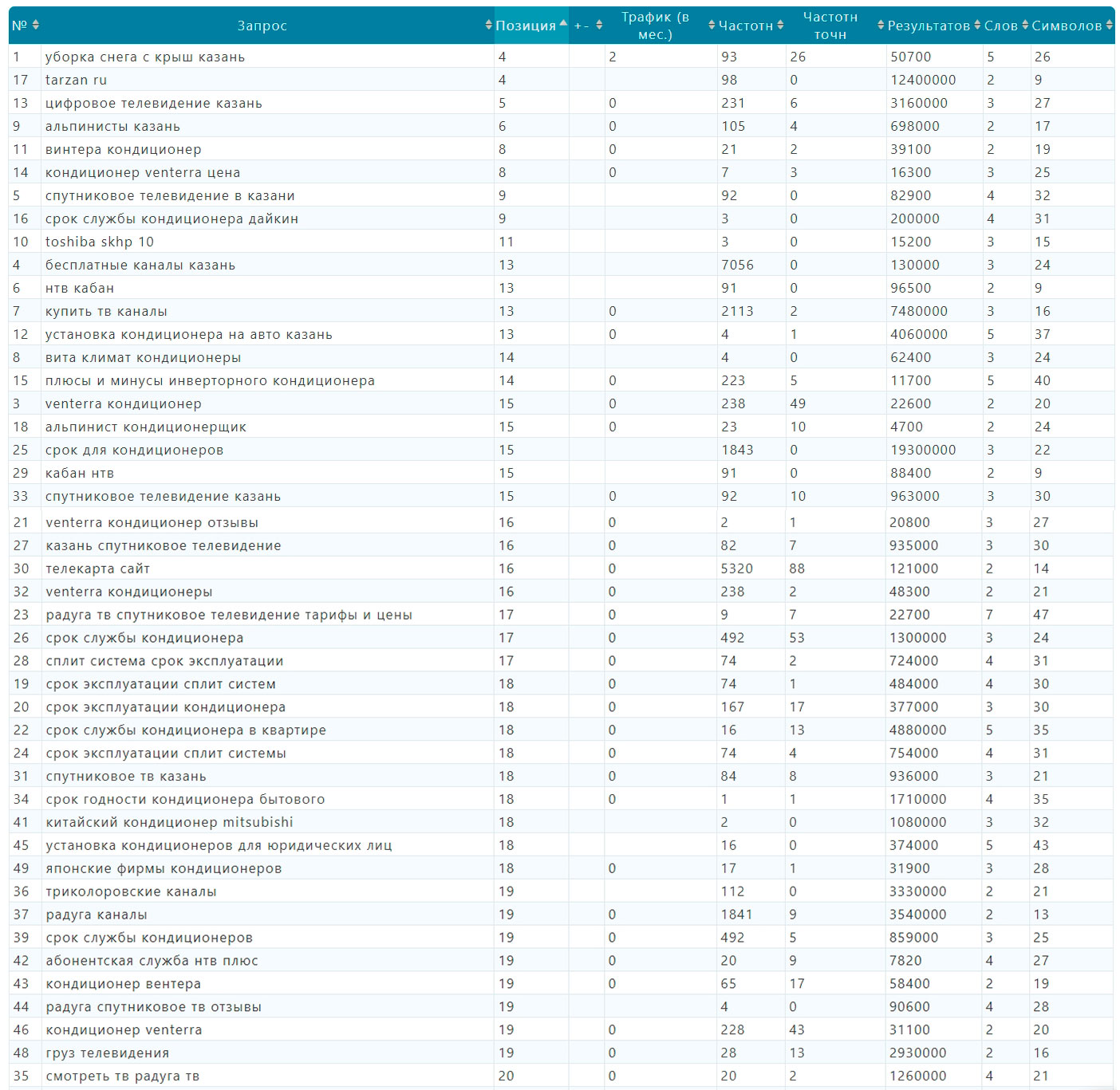Click the query "кабан нтв"
Image resolution: width=1120 pixels, height=1090 pixels.
[x=80, y=473]
